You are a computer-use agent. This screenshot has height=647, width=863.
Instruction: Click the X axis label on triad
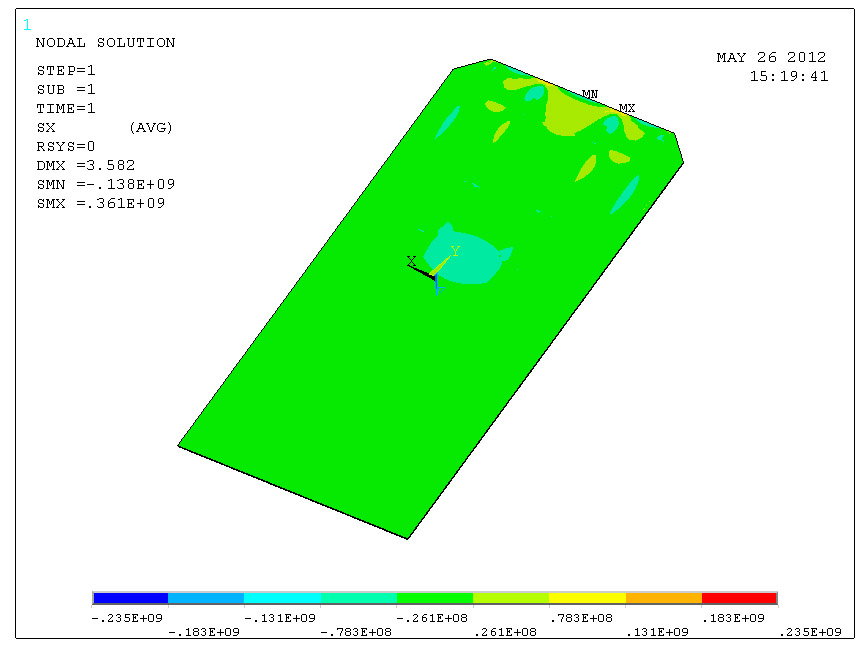(x=411, y=261)
